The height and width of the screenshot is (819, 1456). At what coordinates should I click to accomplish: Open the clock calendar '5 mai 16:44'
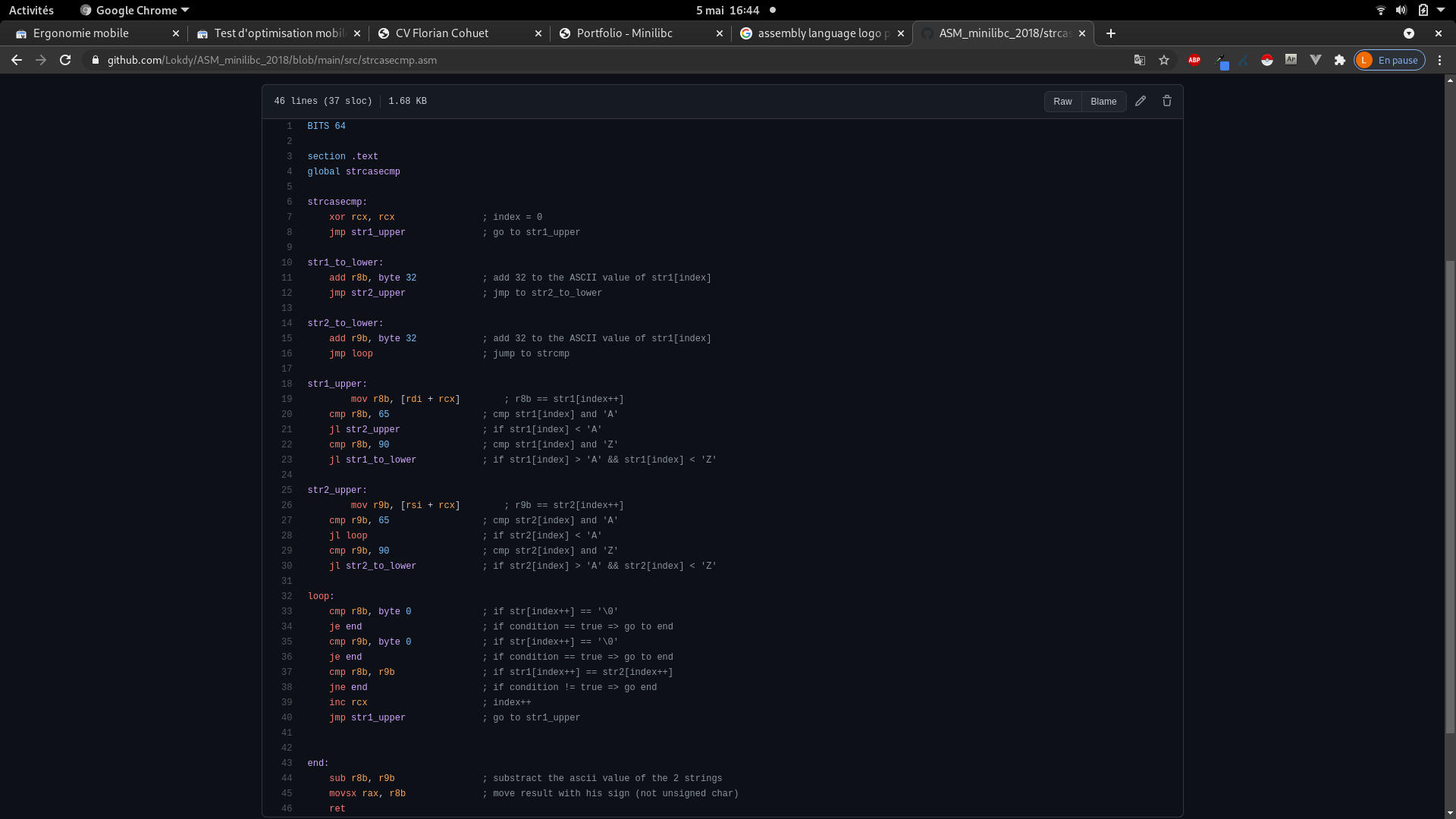pyautogui.click(x=727, y=11)
